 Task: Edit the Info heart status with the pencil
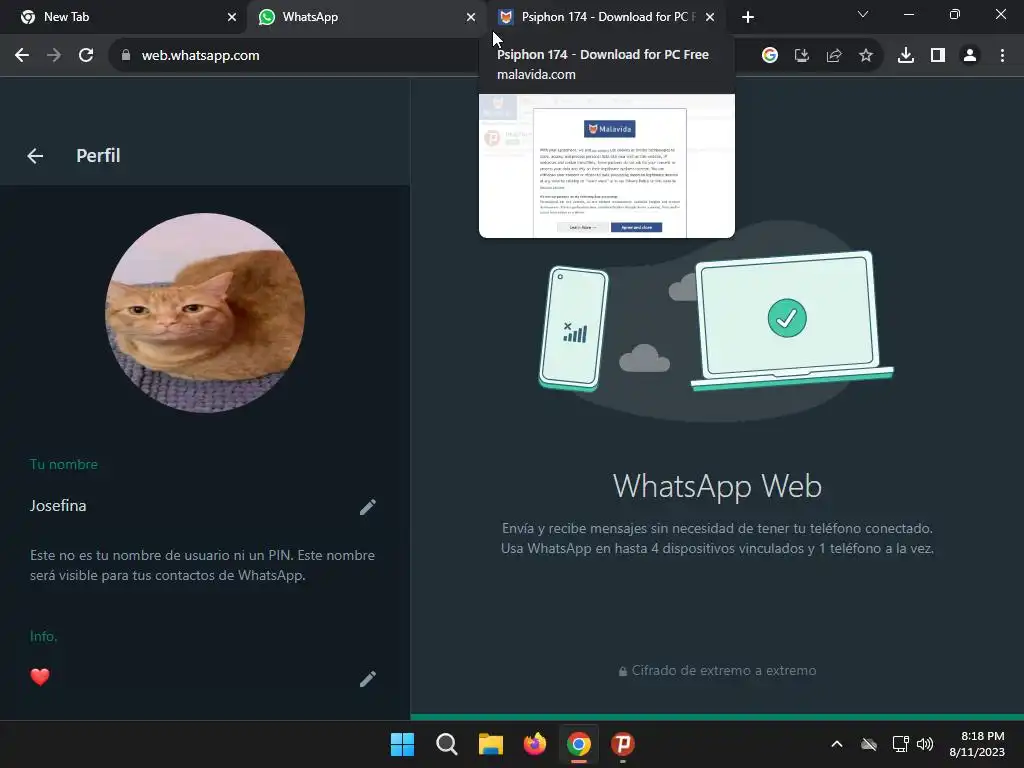(368, 679)
